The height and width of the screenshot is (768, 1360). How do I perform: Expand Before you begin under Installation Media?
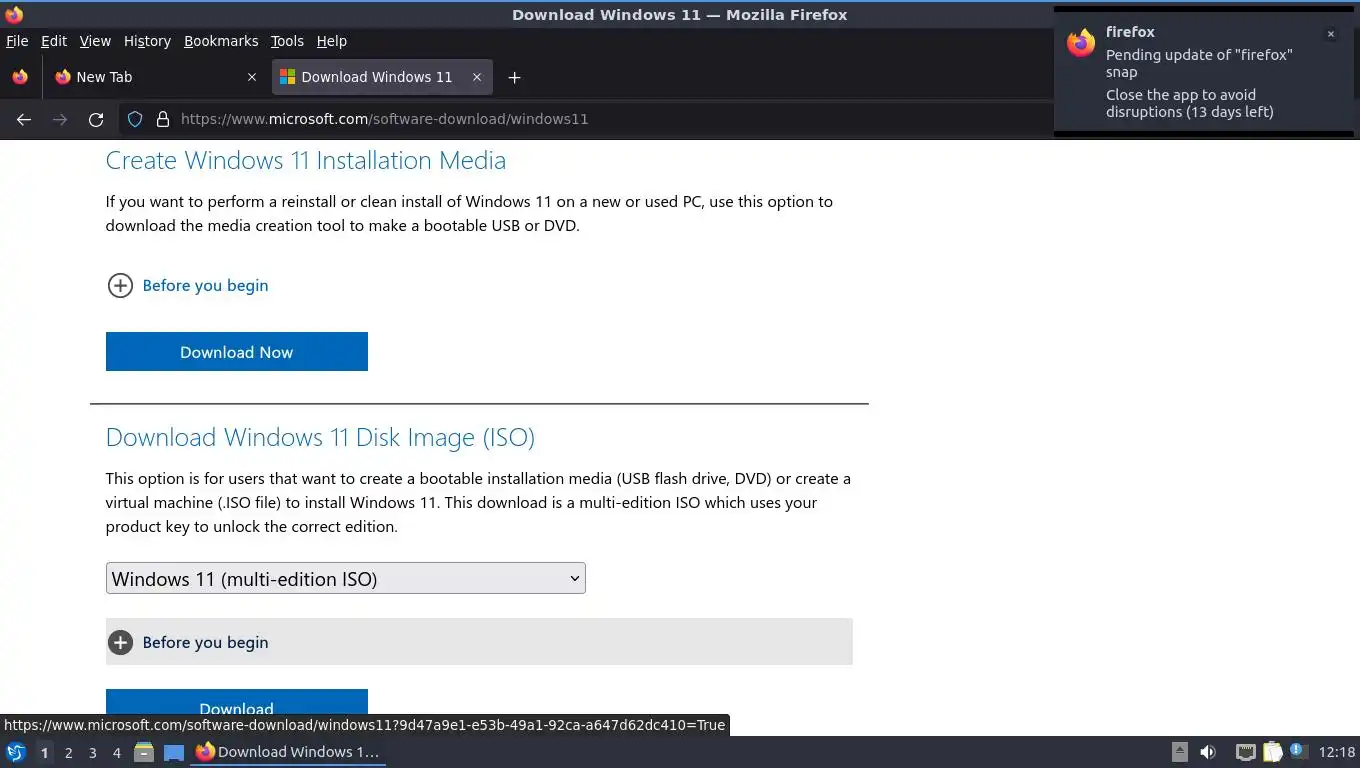(188, 286)
